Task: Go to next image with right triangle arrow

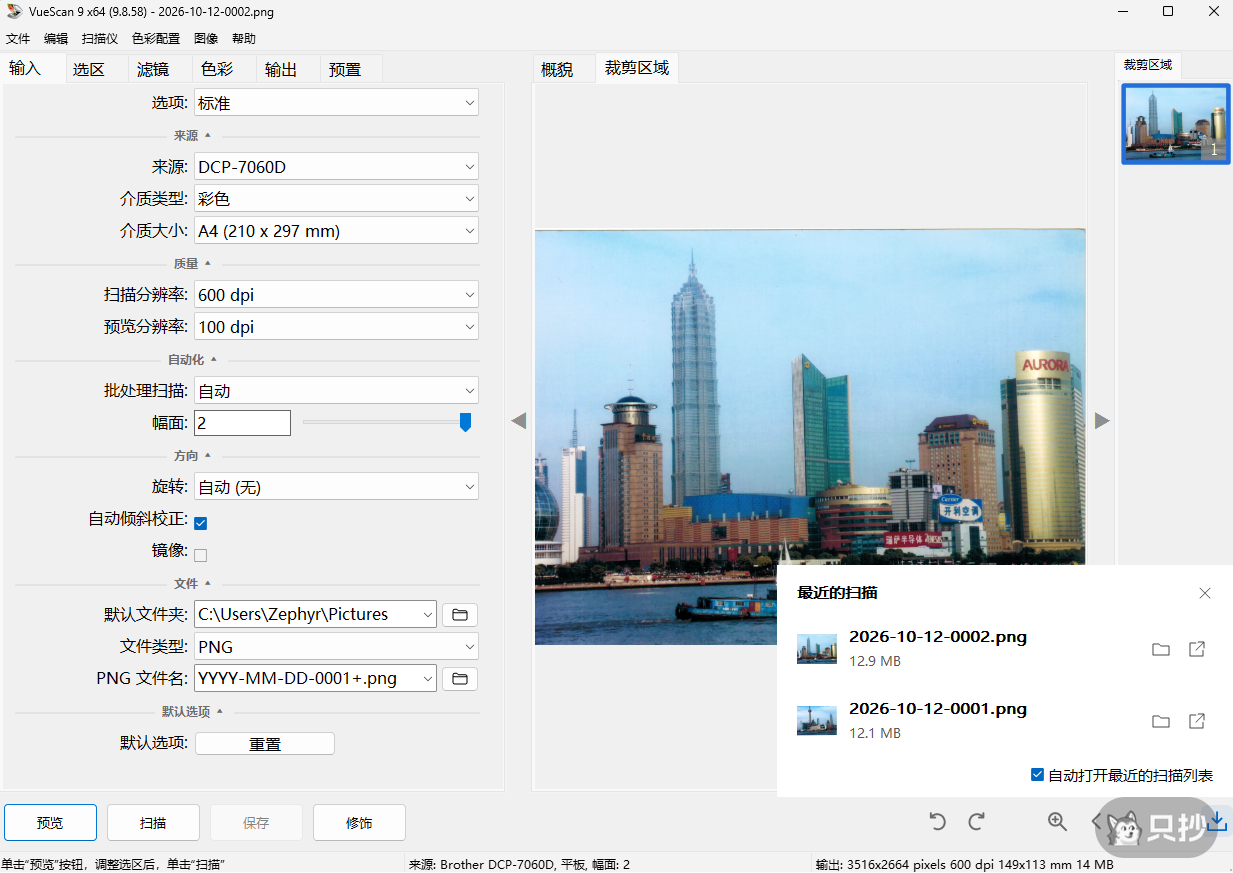Action: [x=1102, y=421]
